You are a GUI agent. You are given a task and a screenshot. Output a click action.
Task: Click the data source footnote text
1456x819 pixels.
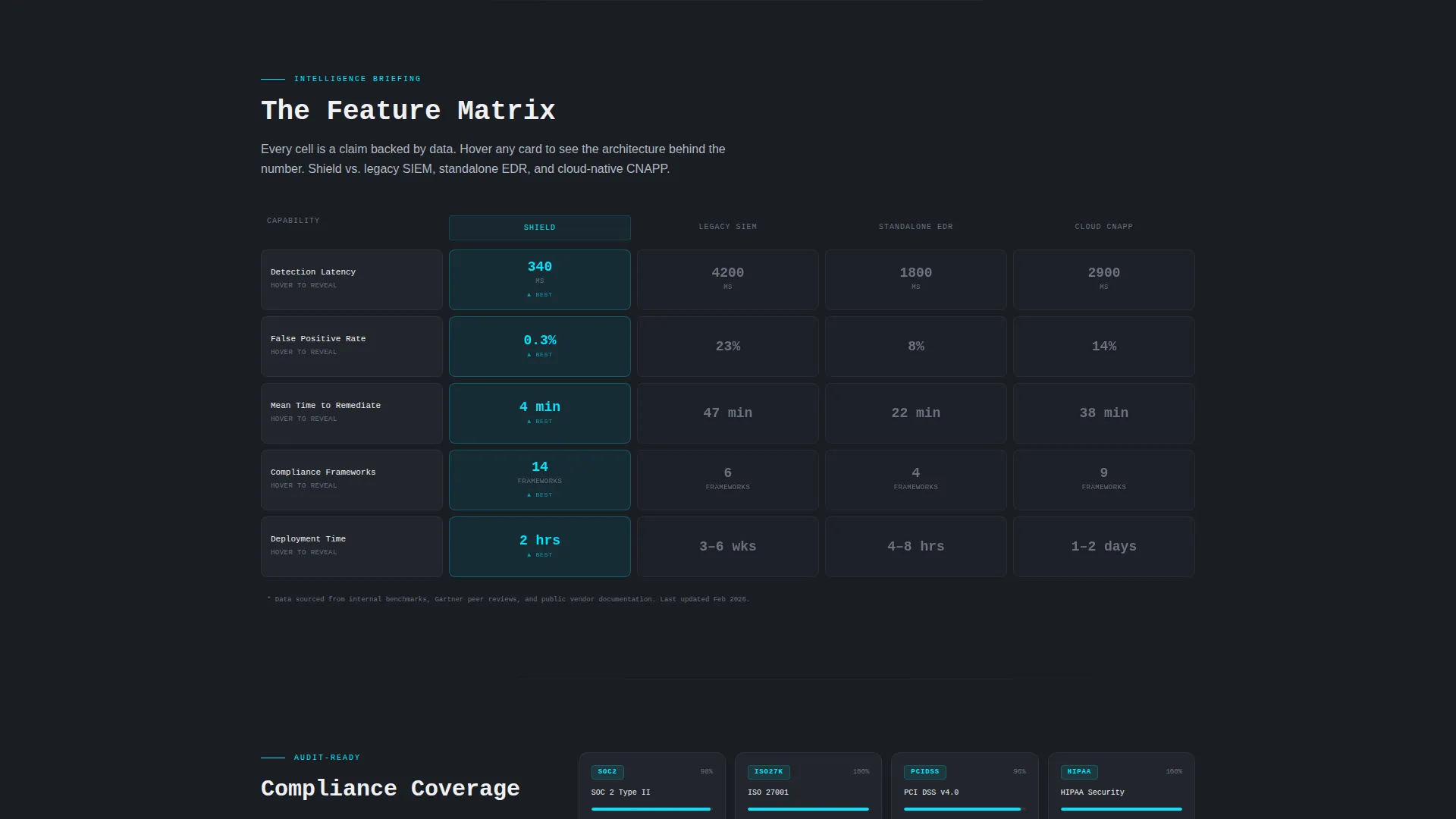[x=508, y=599]
